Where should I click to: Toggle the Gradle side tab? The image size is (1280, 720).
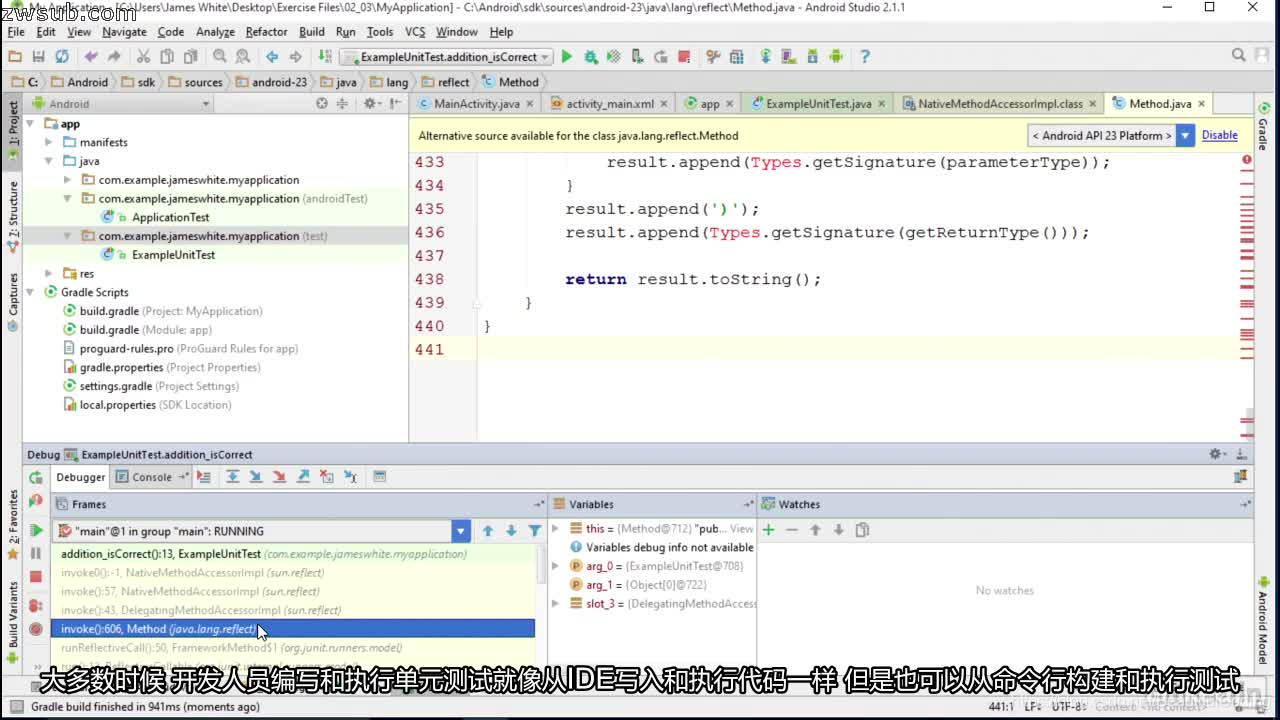pos(1263,128)
